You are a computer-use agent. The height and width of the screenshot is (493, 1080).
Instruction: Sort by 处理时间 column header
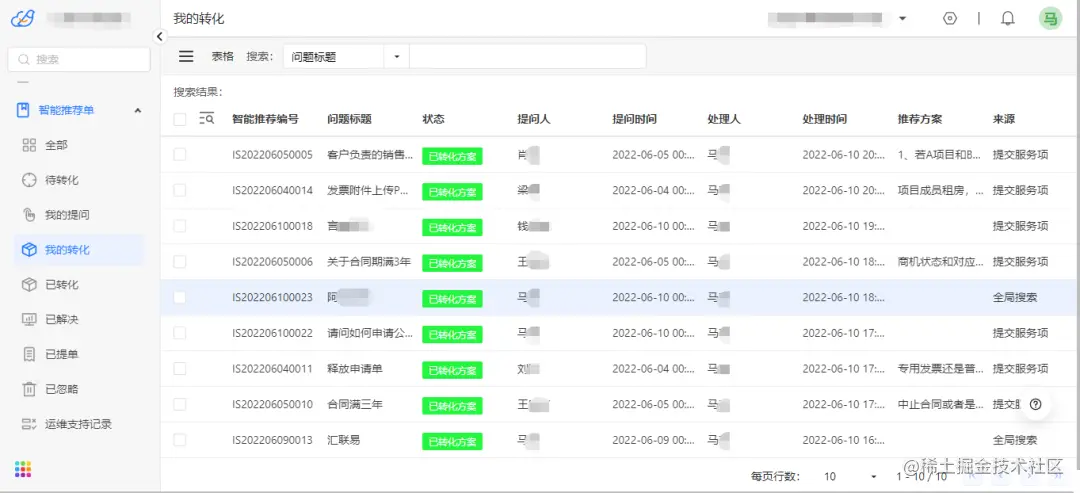pos(824,119)
